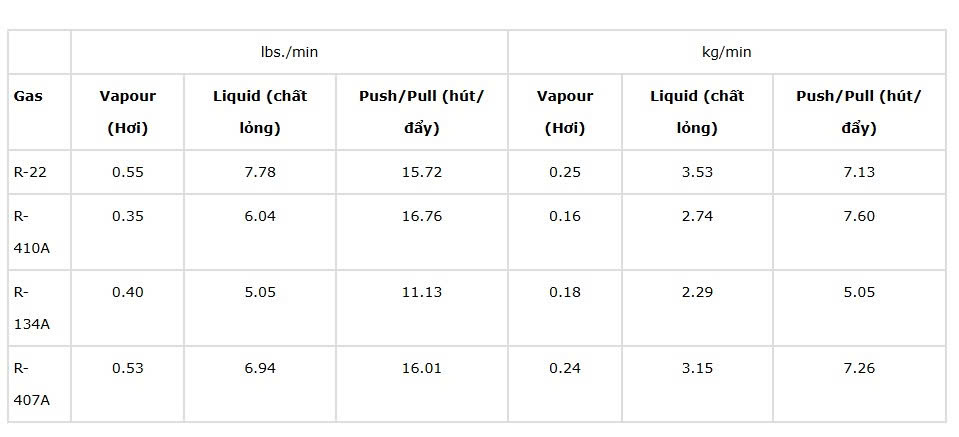
Task: Click the 7.78 liquid value for R-22
Action: point(260,172)
